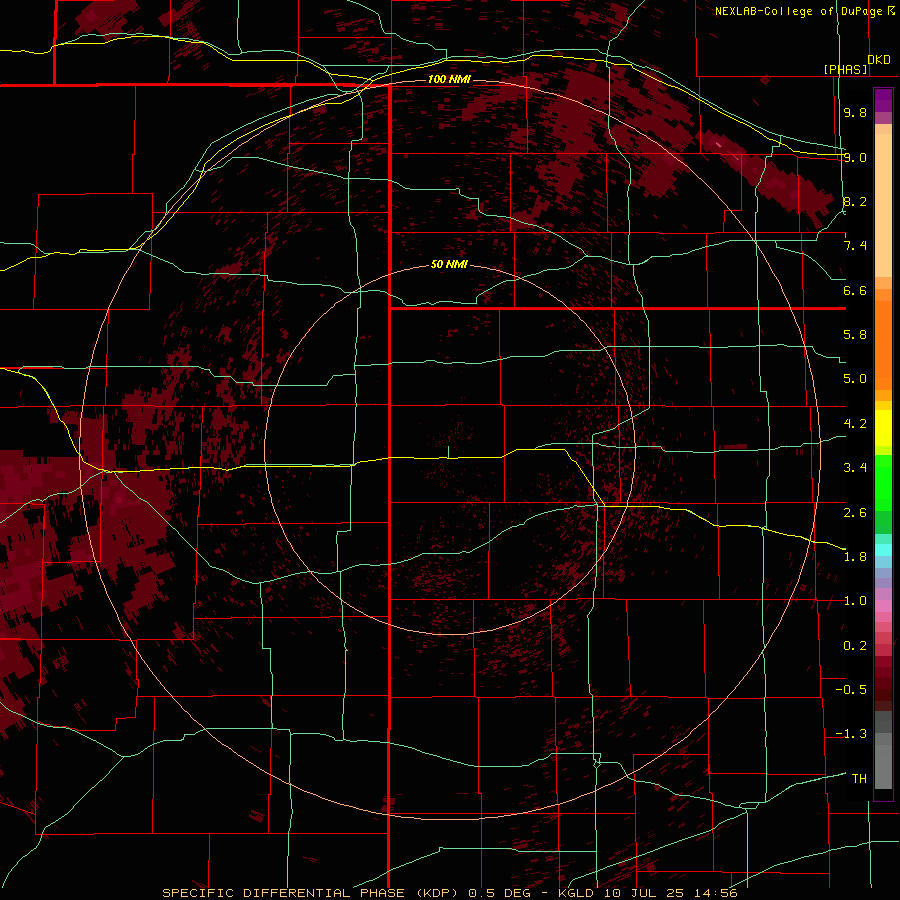Click the 6.6 value on the color scale
The width and height of the screenshot is (900, 900).
click(x=855, y=290)
